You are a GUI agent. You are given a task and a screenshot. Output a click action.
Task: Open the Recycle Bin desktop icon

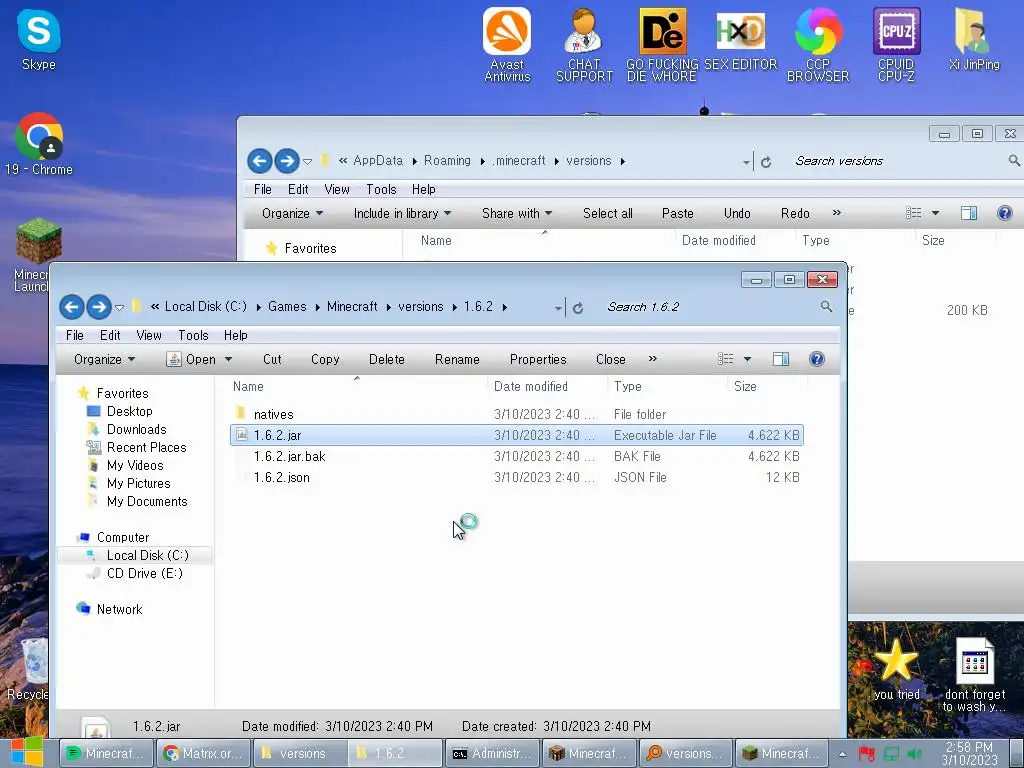[x=27, y=669]
